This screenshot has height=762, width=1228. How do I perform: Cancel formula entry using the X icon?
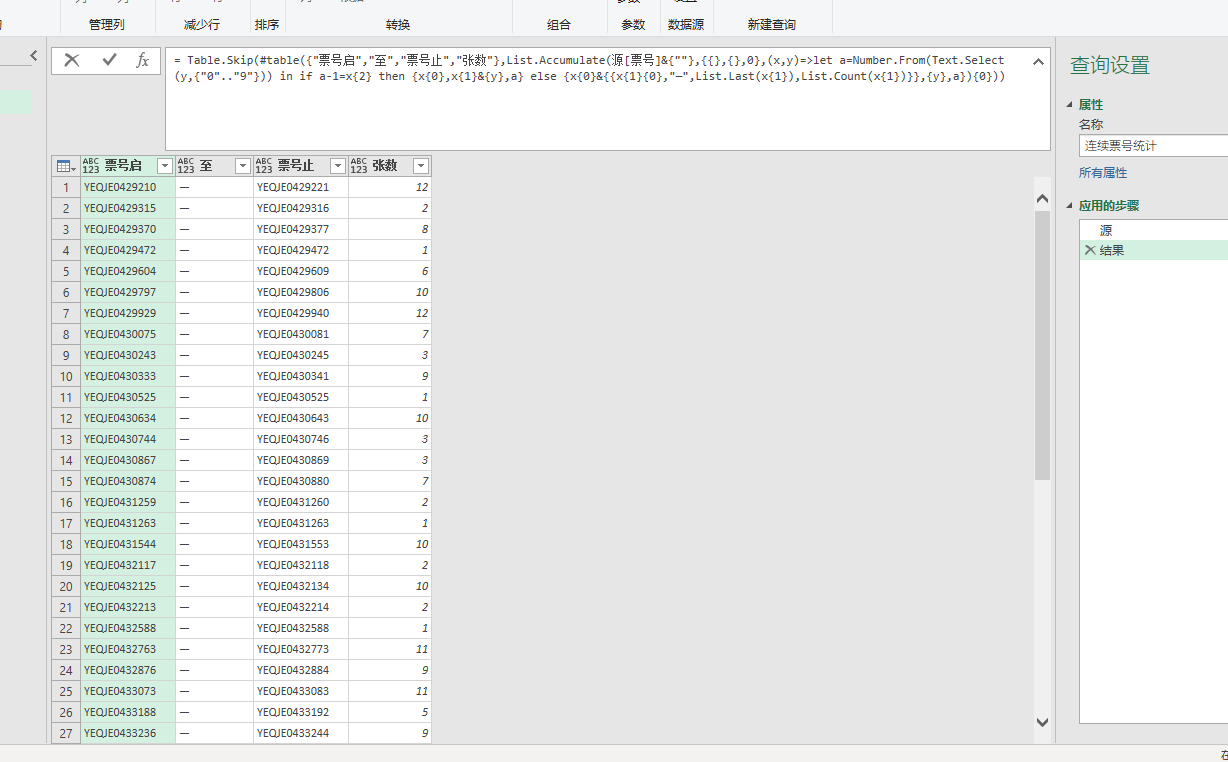click(x=71, y=60)
